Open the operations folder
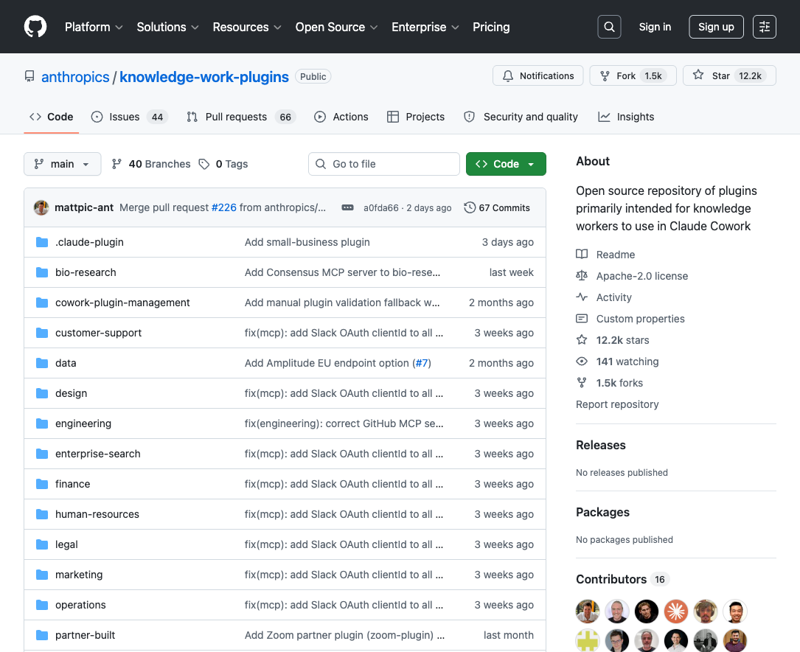 [x=81, y=605]
